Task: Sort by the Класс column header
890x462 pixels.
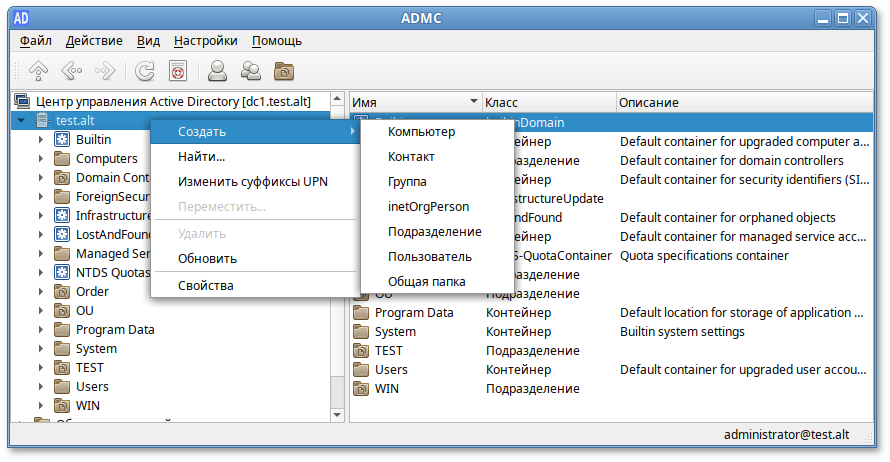Action: [x=549, y=102]
